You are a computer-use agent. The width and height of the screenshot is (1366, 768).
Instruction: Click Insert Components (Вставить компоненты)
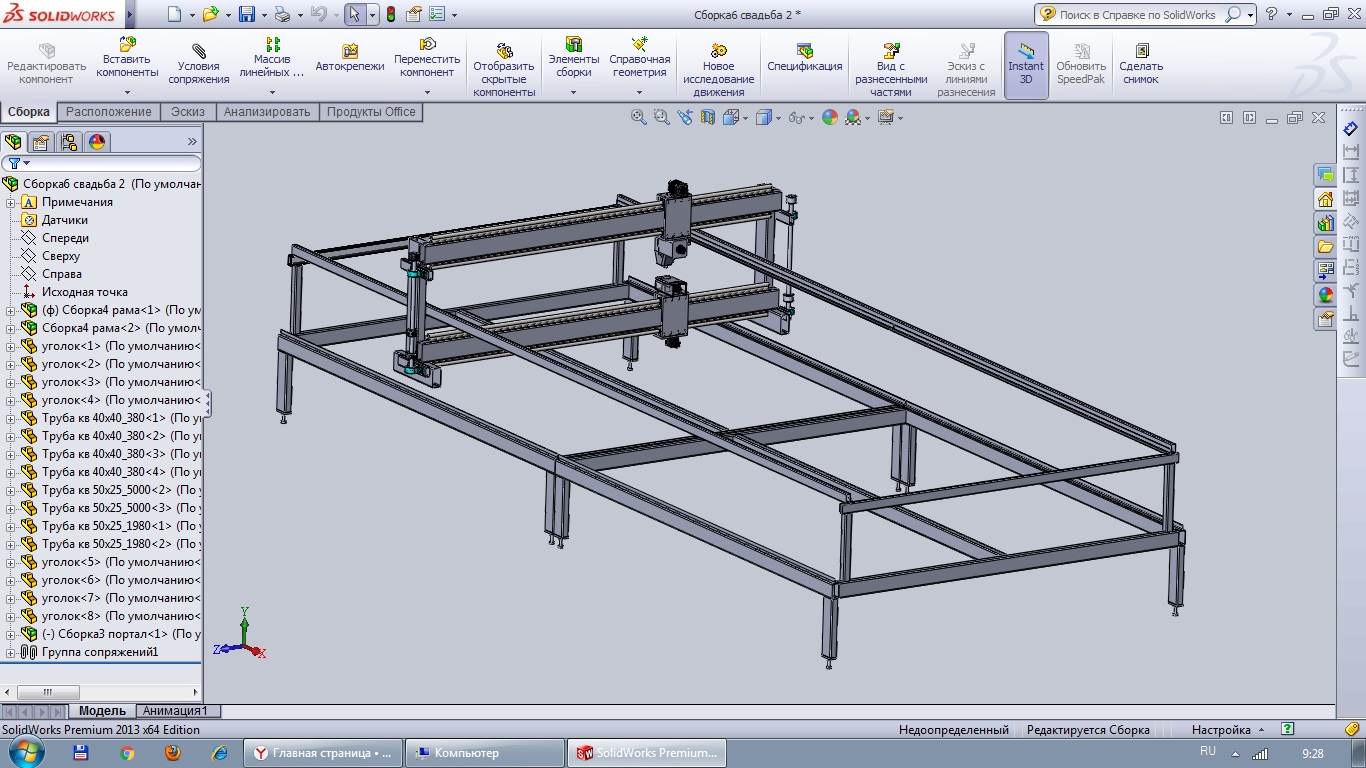coord(127,59)
